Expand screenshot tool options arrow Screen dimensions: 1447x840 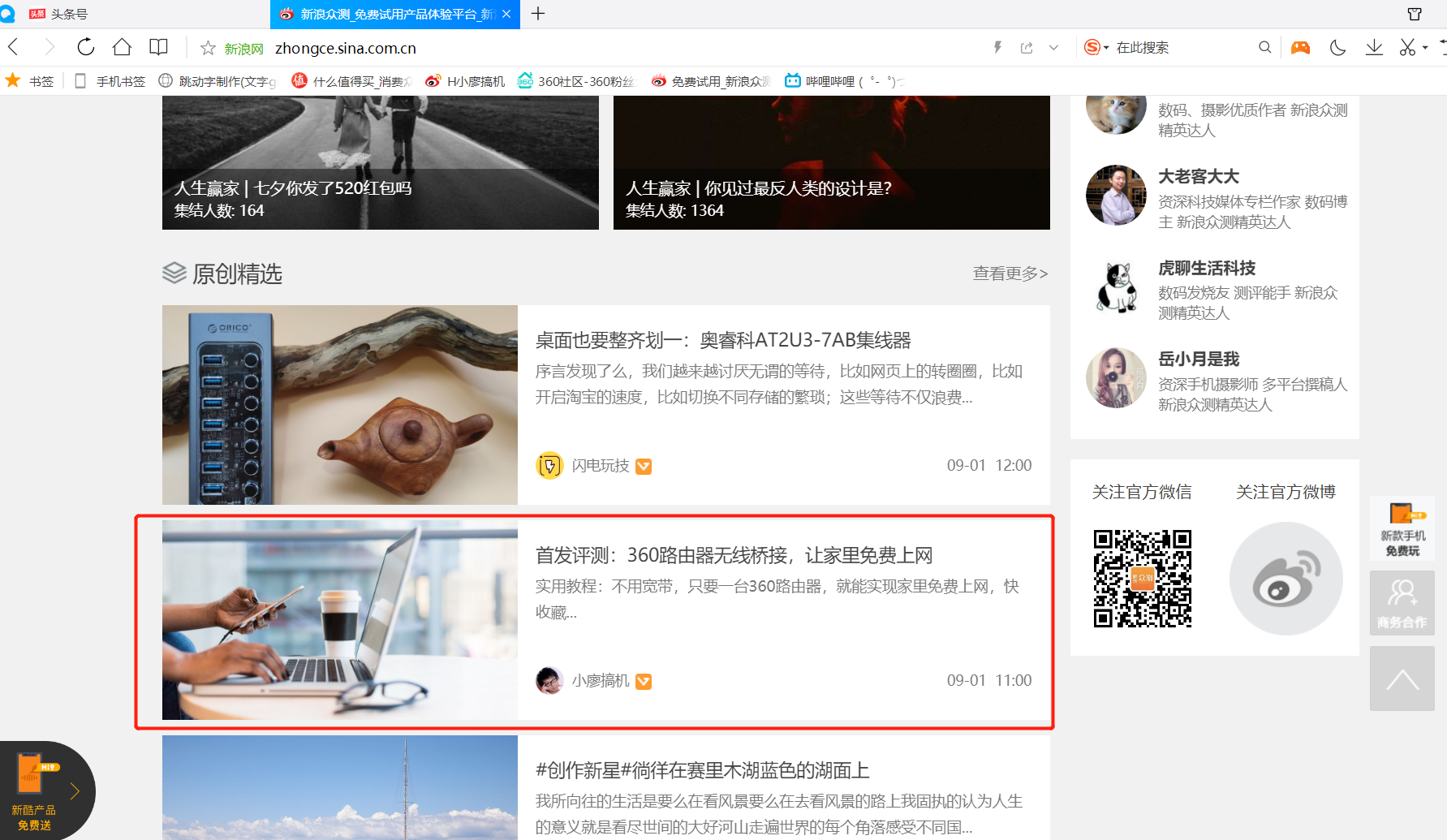(x=1425, y=48)
